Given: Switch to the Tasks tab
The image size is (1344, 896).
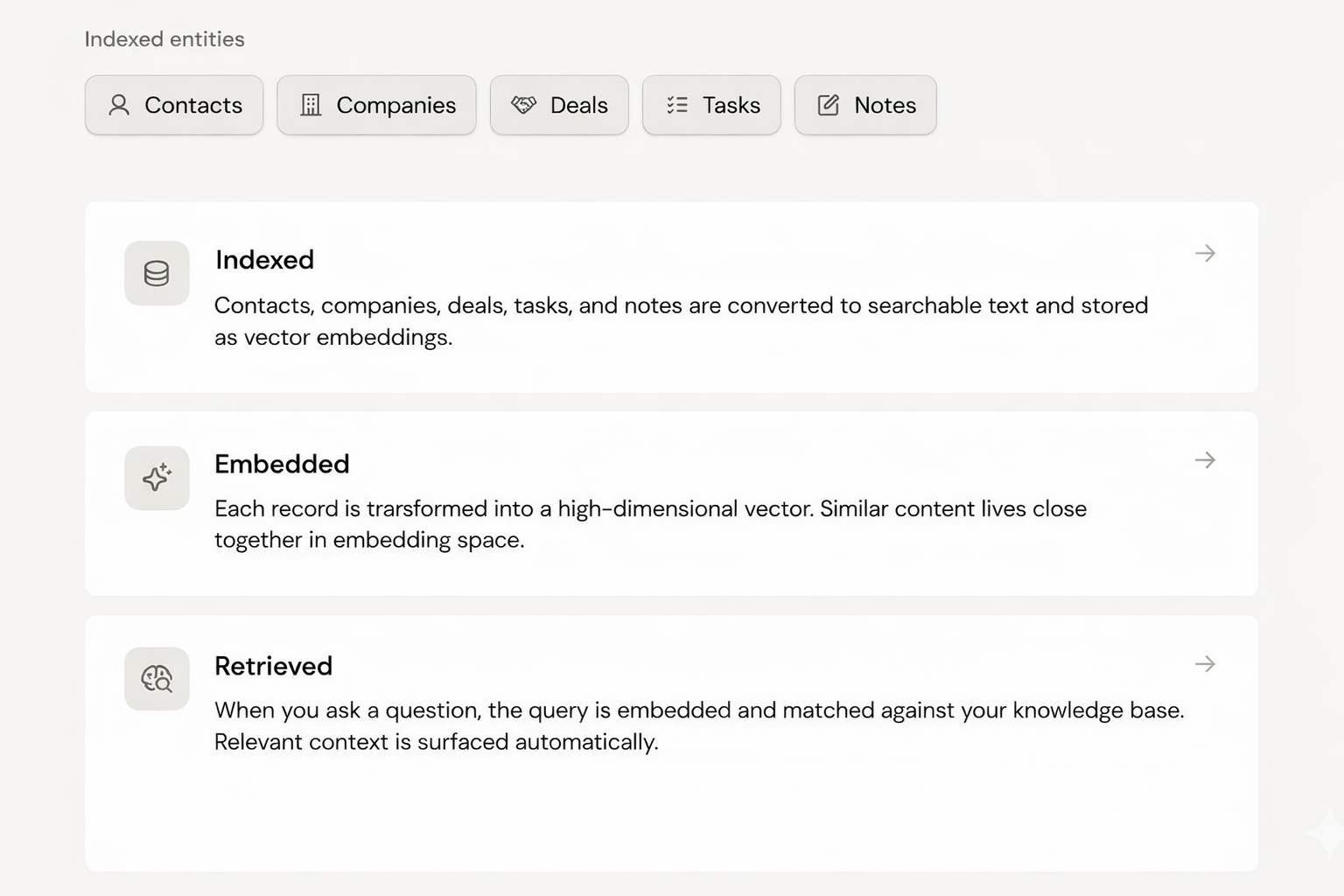Looking at the screenshot, I should click(x=711, y=105).
